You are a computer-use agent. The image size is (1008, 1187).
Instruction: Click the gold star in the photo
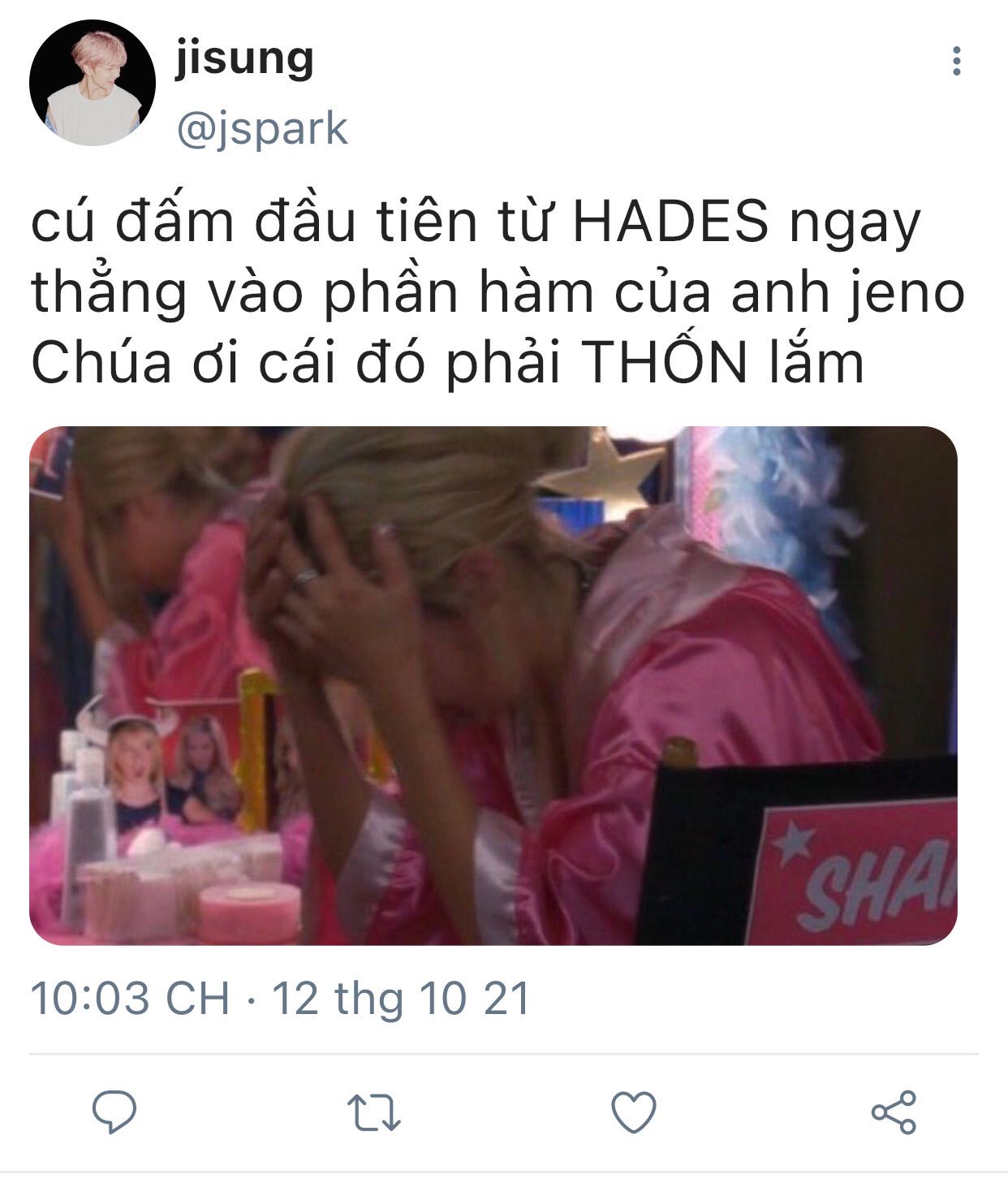tap(605, 467)
